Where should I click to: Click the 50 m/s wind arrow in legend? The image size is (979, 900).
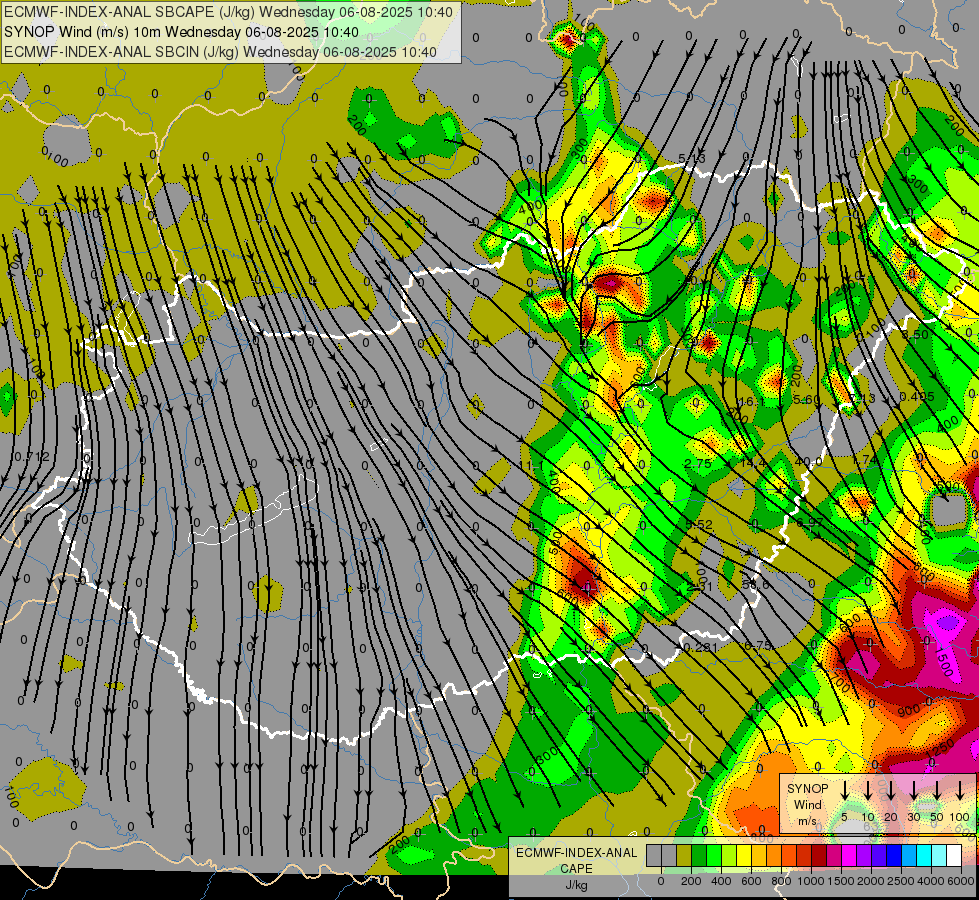click(x=937, y=790)
